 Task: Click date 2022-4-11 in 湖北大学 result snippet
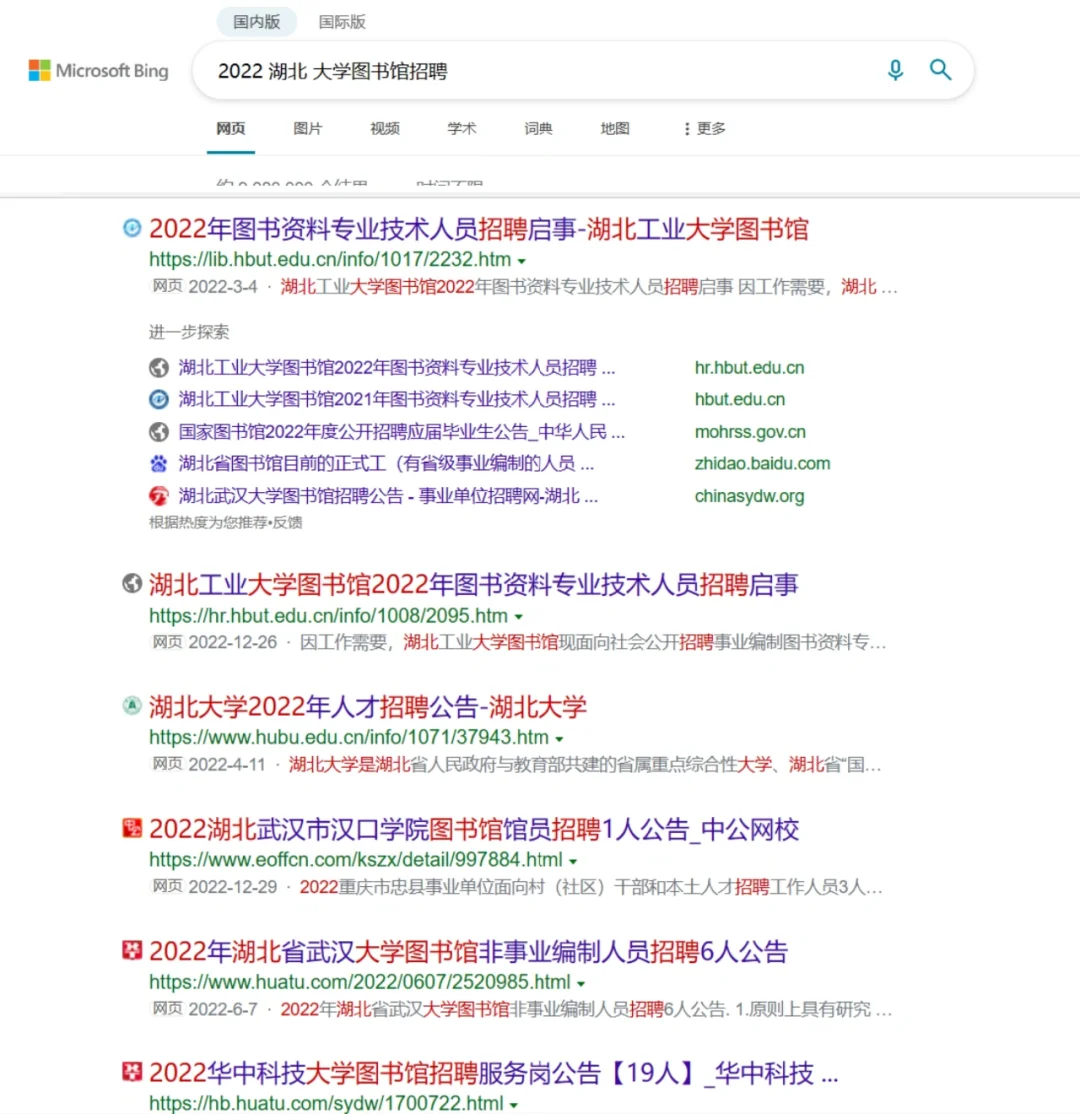click(x=227, y=764)
